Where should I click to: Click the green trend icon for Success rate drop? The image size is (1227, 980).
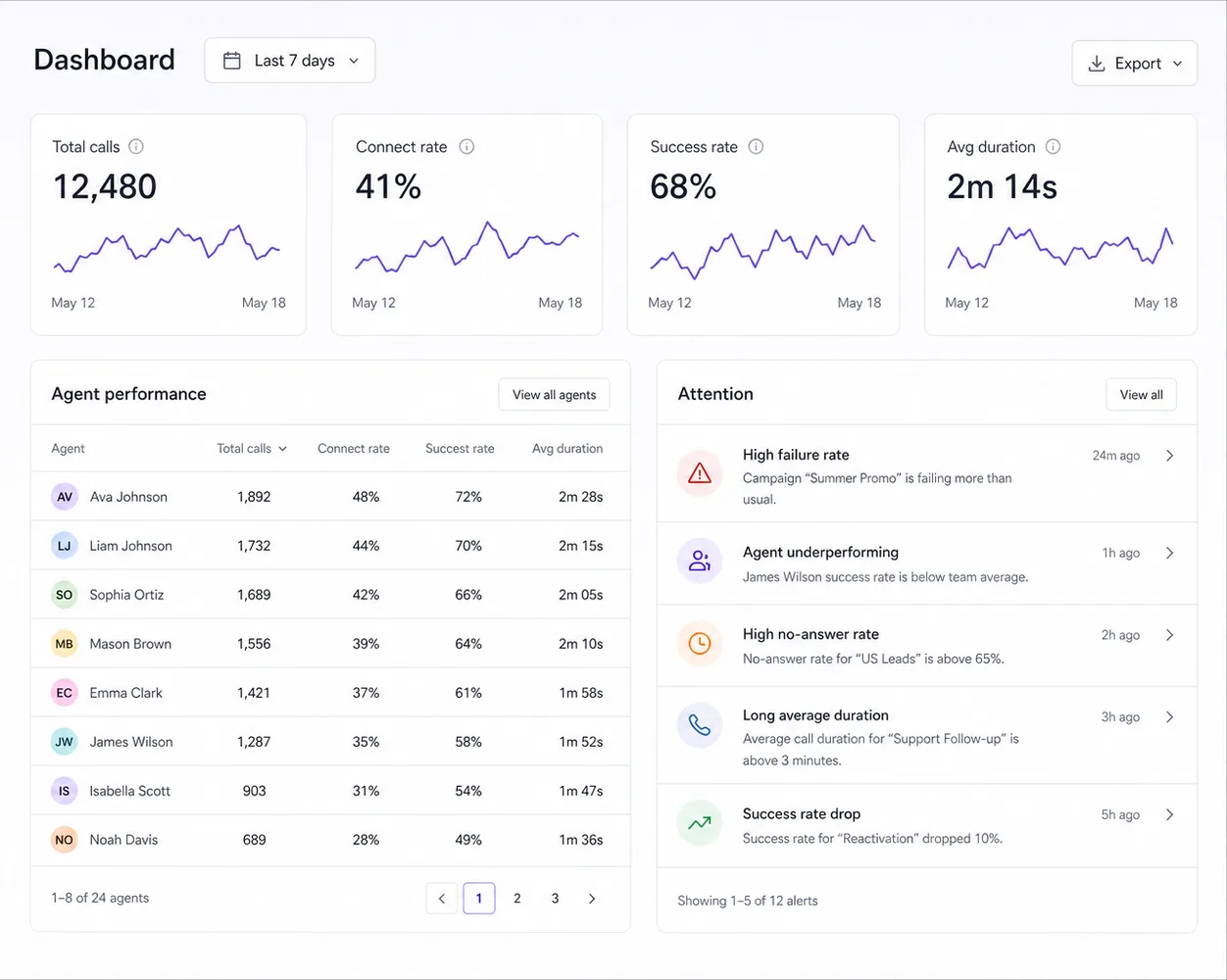(x=700, y=823)
